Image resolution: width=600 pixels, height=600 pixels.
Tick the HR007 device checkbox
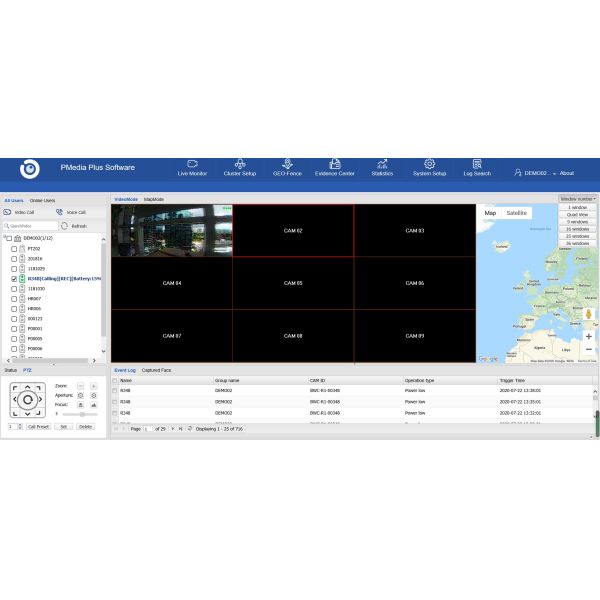click(x=14, y=299)
